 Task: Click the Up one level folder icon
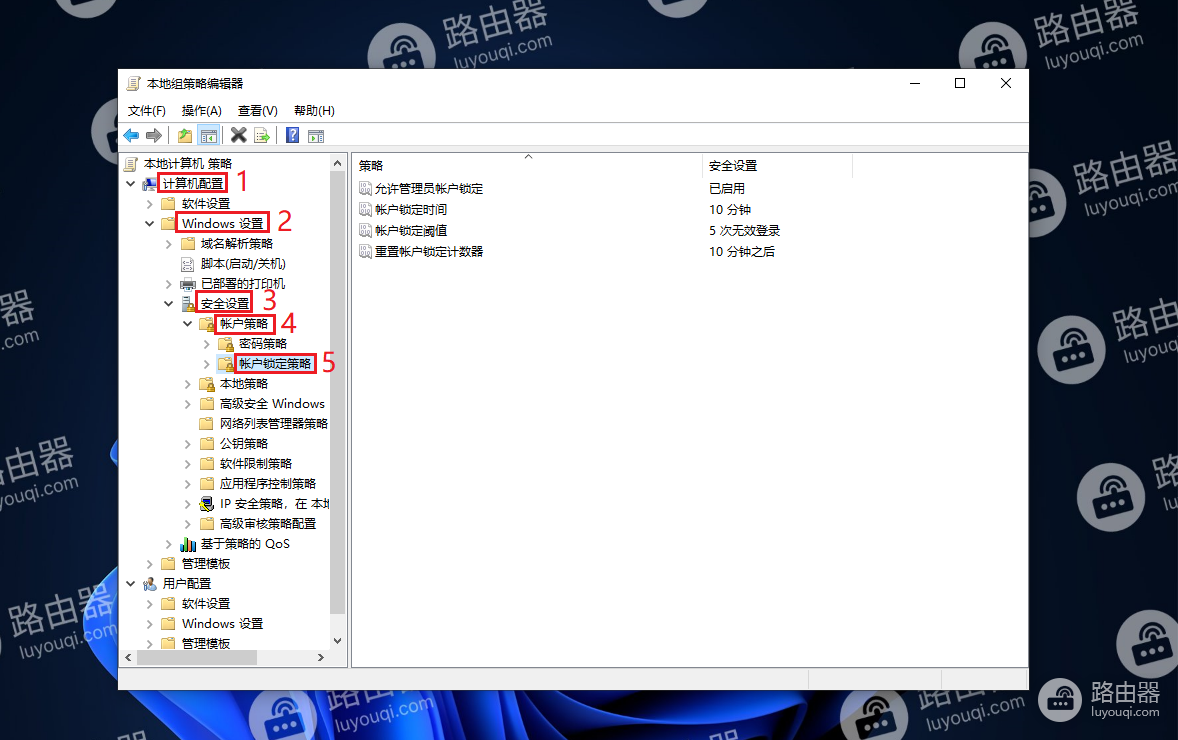[x=185, y=135]
